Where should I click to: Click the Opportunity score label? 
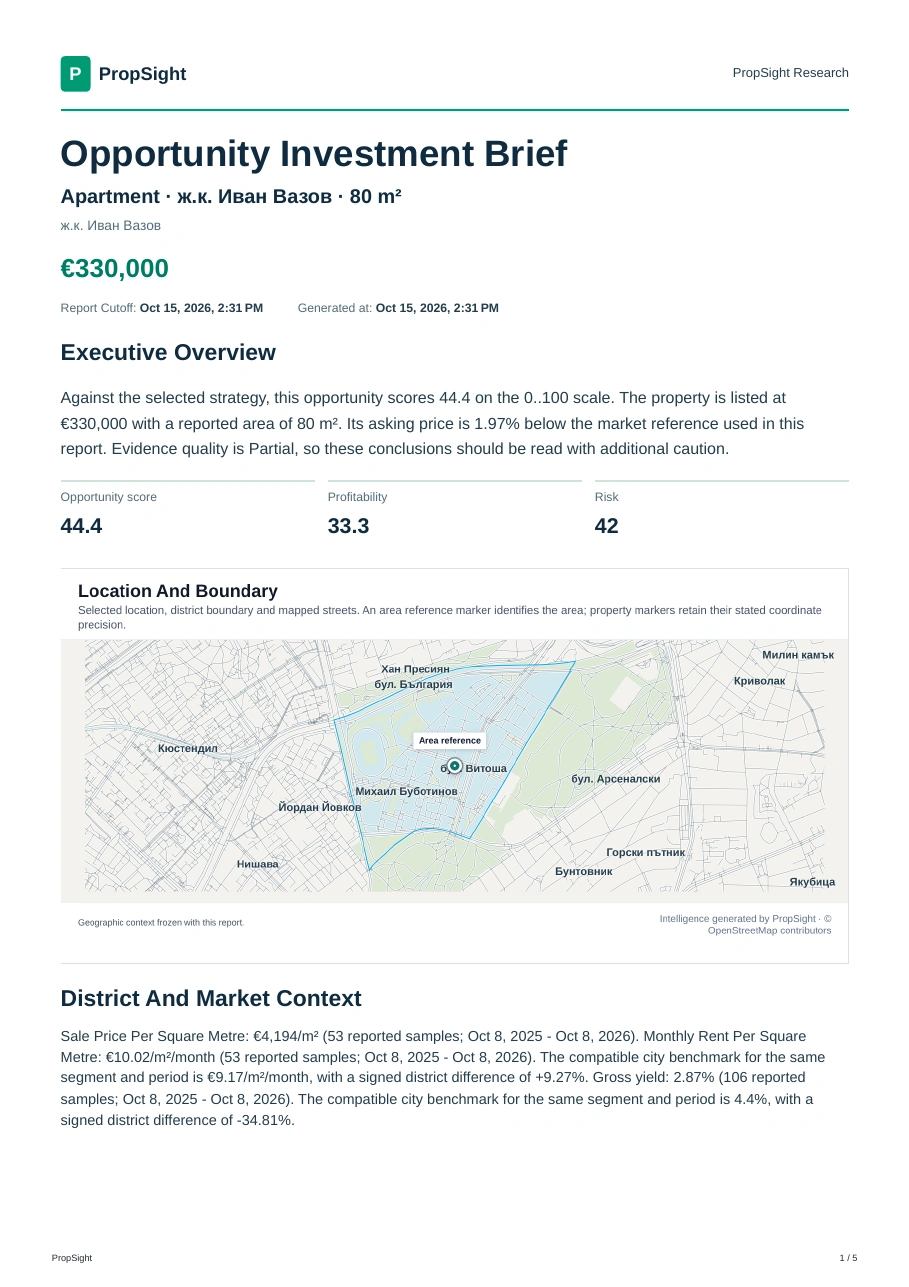(x=108, y=497)
